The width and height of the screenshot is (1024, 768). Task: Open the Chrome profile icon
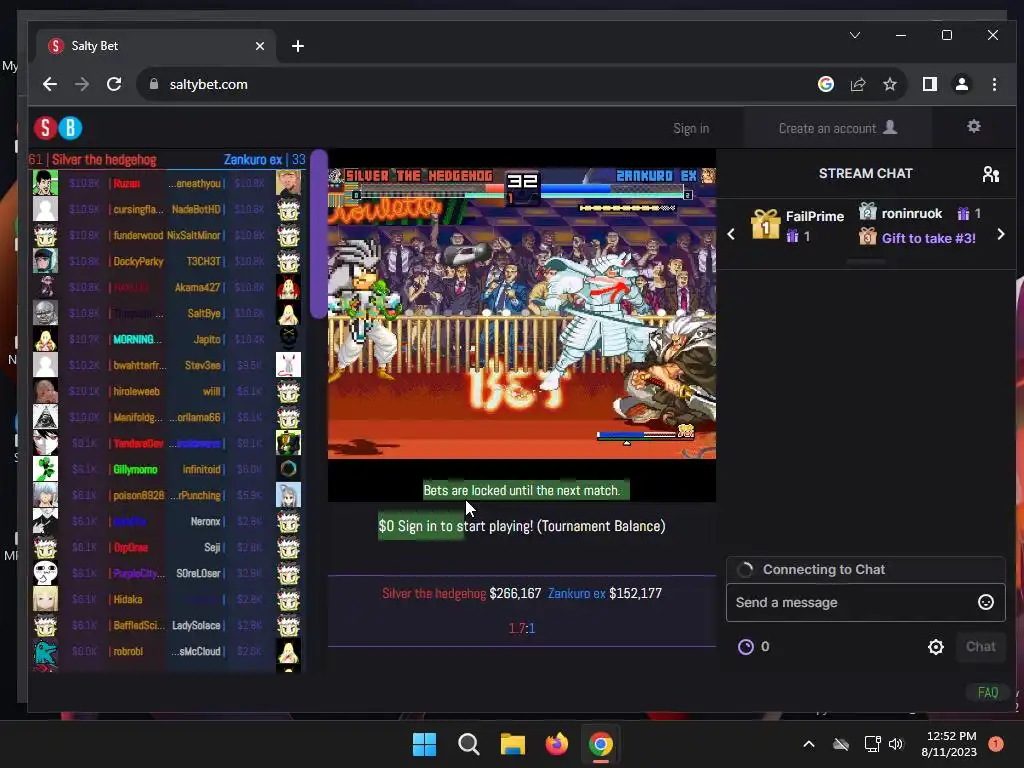pos(961,84)
